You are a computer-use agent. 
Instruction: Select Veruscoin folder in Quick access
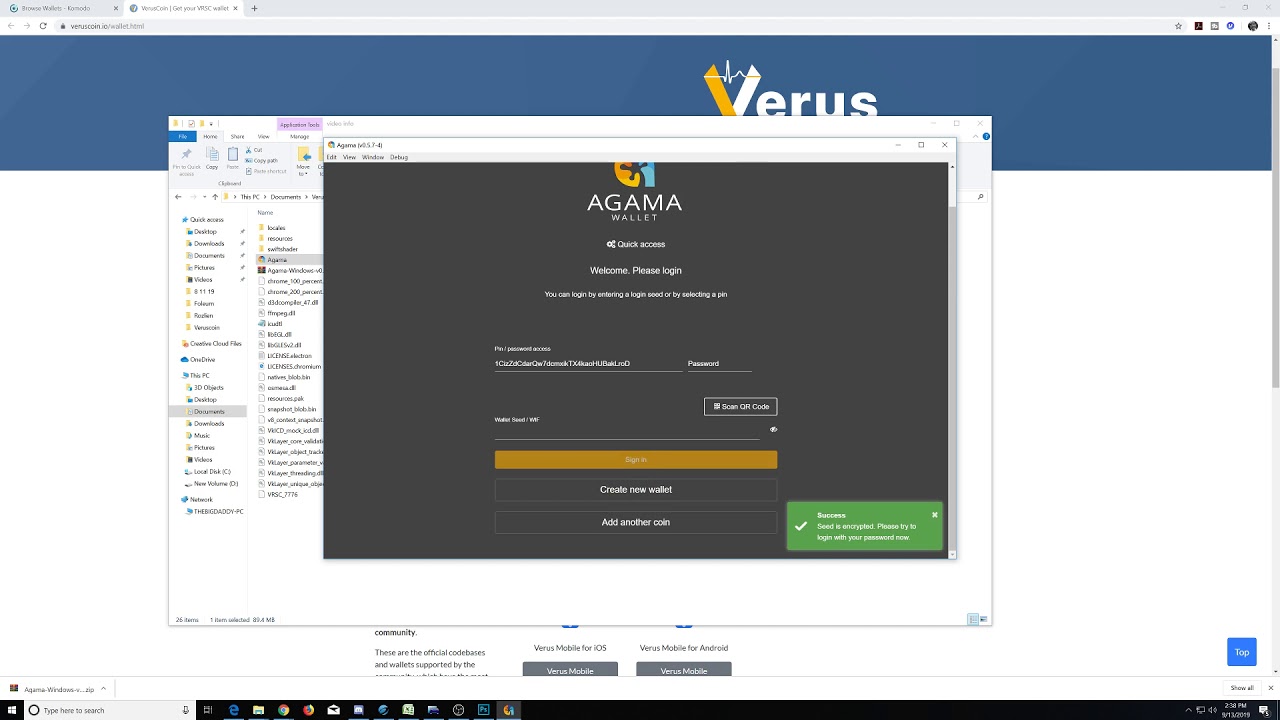pos(206,328)
